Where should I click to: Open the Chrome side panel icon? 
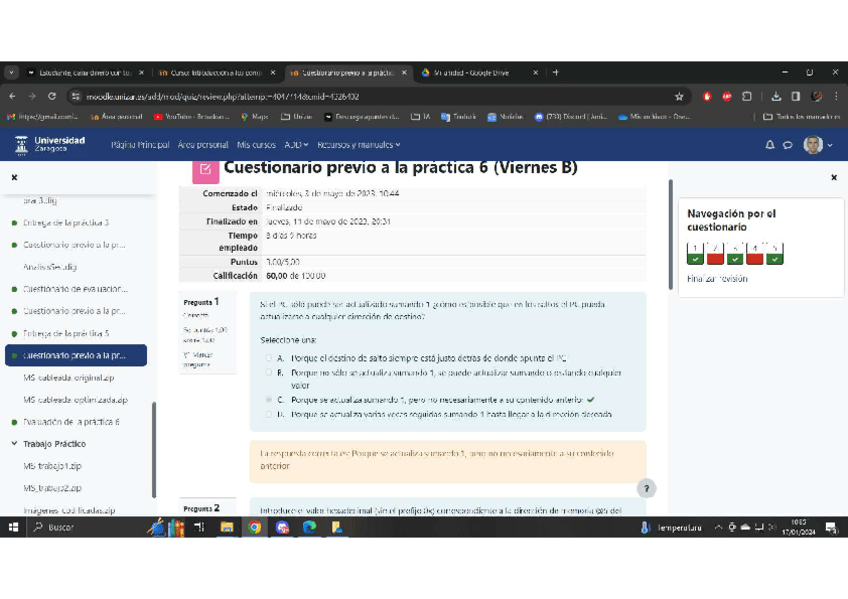tap(796, 96)
